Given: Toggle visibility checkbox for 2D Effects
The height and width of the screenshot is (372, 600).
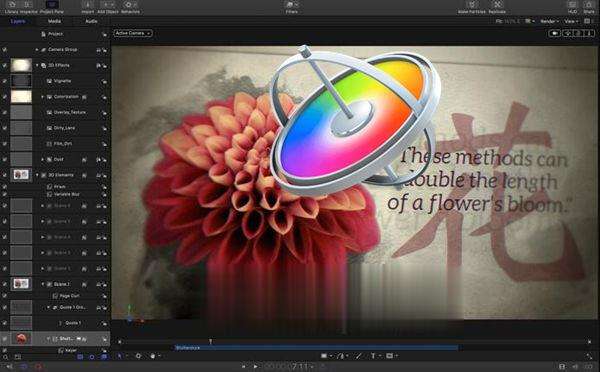Looking at the screenshot, I should 5,65.
